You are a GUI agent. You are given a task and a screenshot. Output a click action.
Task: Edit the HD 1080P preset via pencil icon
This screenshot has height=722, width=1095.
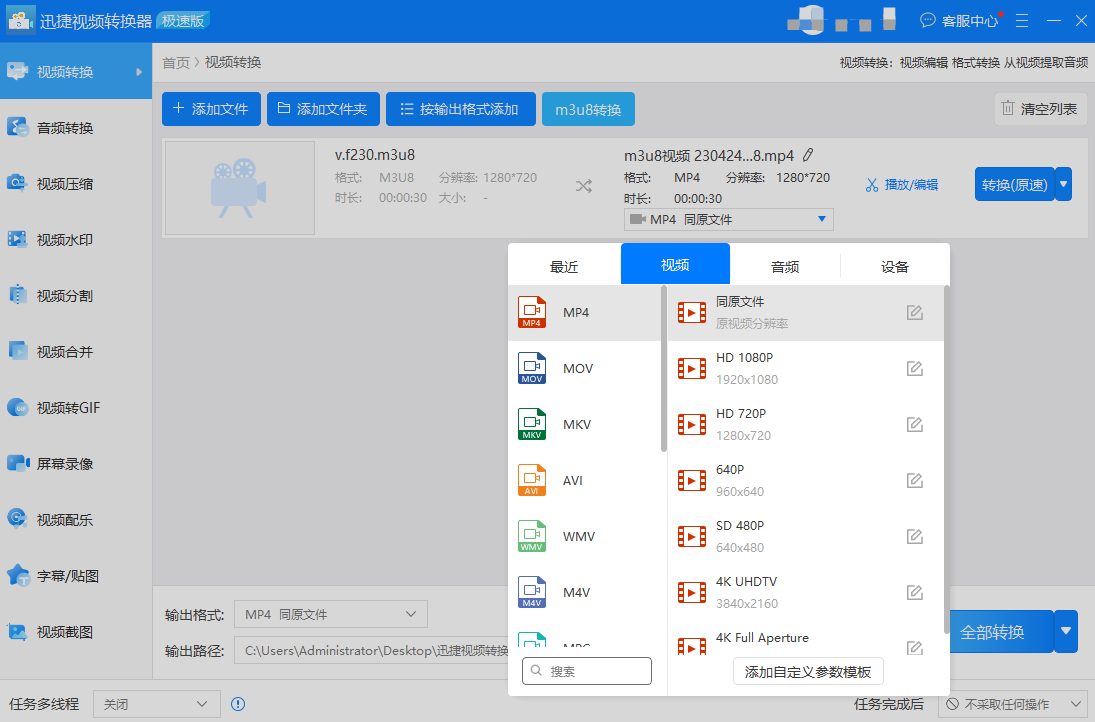pyautogui.click(x=914, y=368)
